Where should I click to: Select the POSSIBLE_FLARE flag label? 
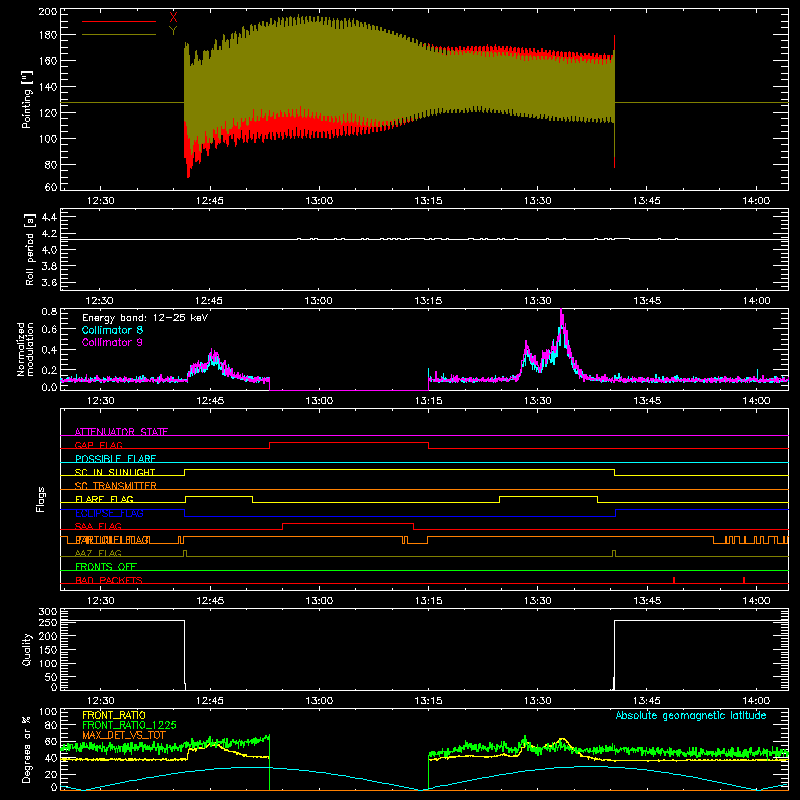pyautogui.click(x=115, y=459)
